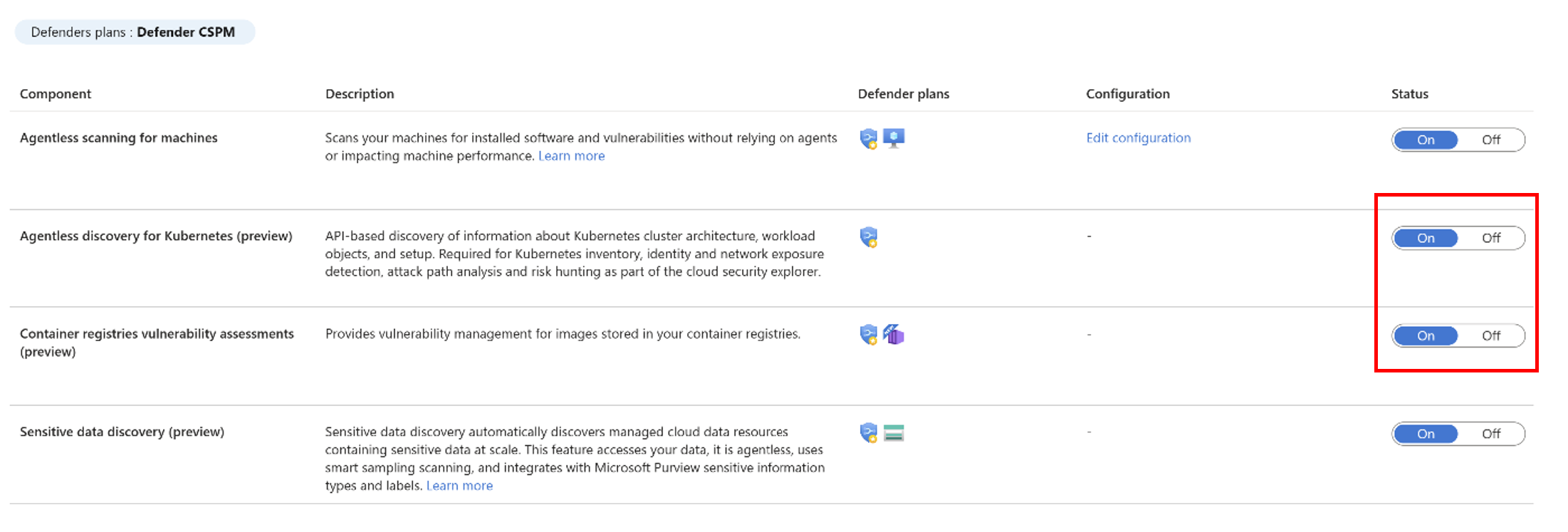Open Learn more link for Sensitive data discovery

point(459,486)
